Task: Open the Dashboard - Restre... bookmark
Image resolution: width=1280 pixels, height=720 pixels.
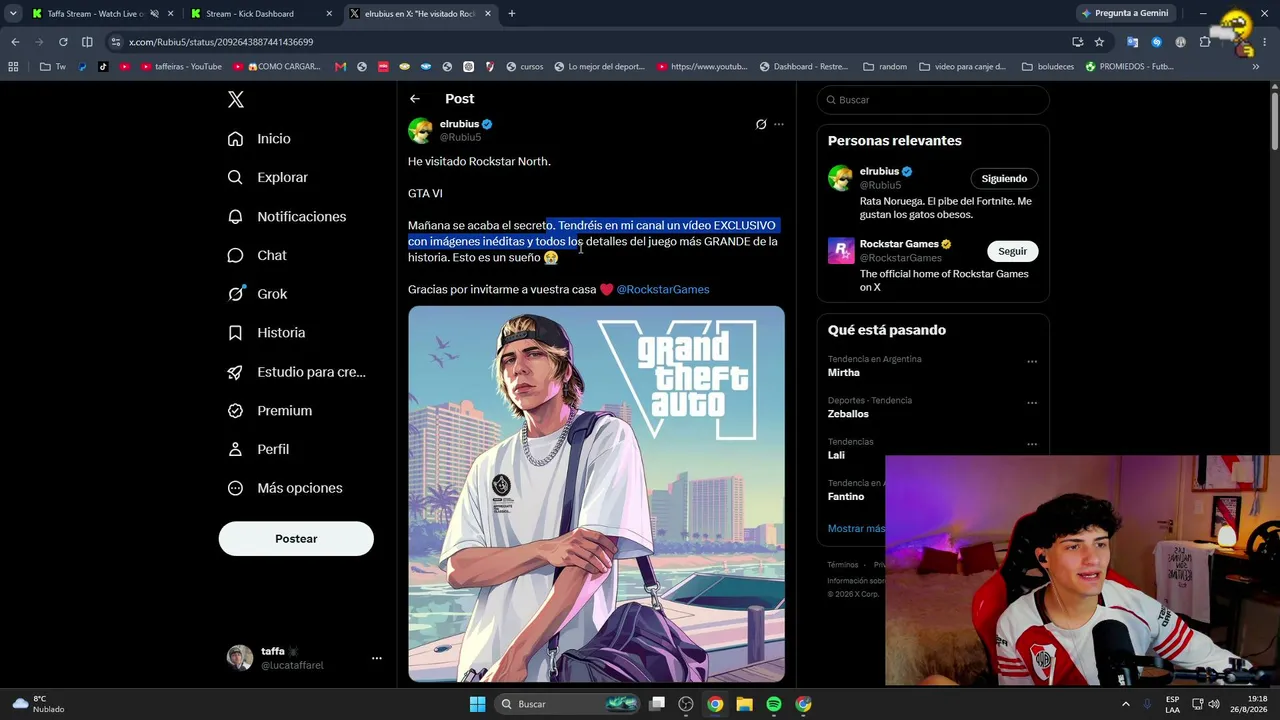Action: 804,67
